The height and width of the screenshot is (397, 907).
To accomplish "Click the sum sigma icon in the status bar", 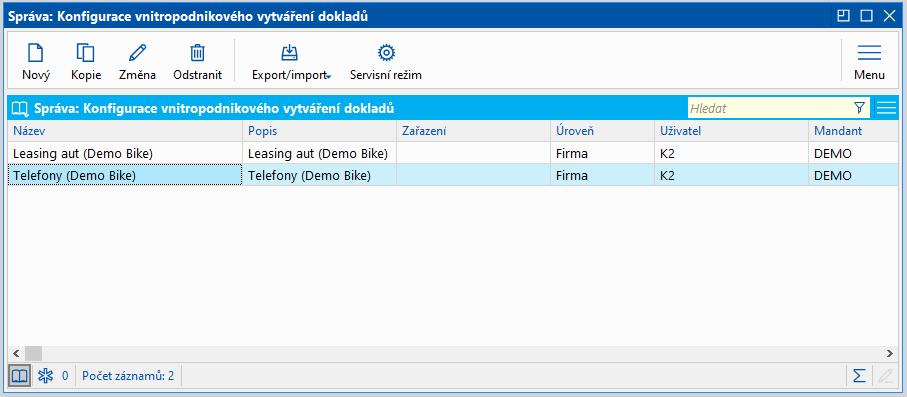I will (860, 376).
